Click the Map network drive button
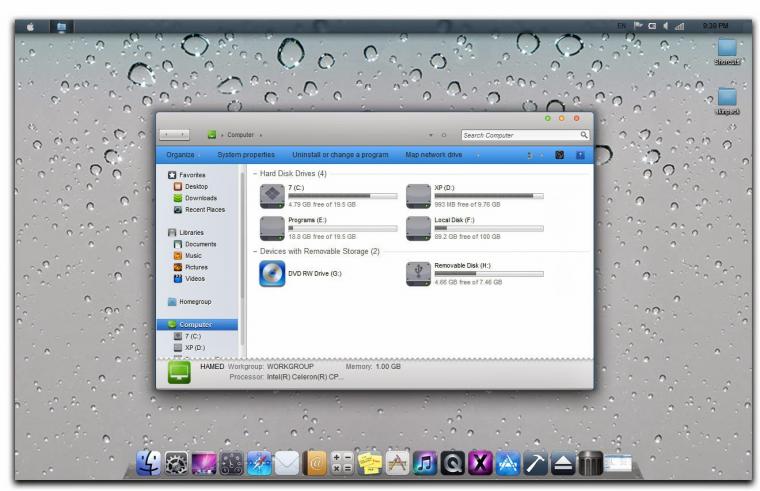760x491 pixels. tap(434, 155)
